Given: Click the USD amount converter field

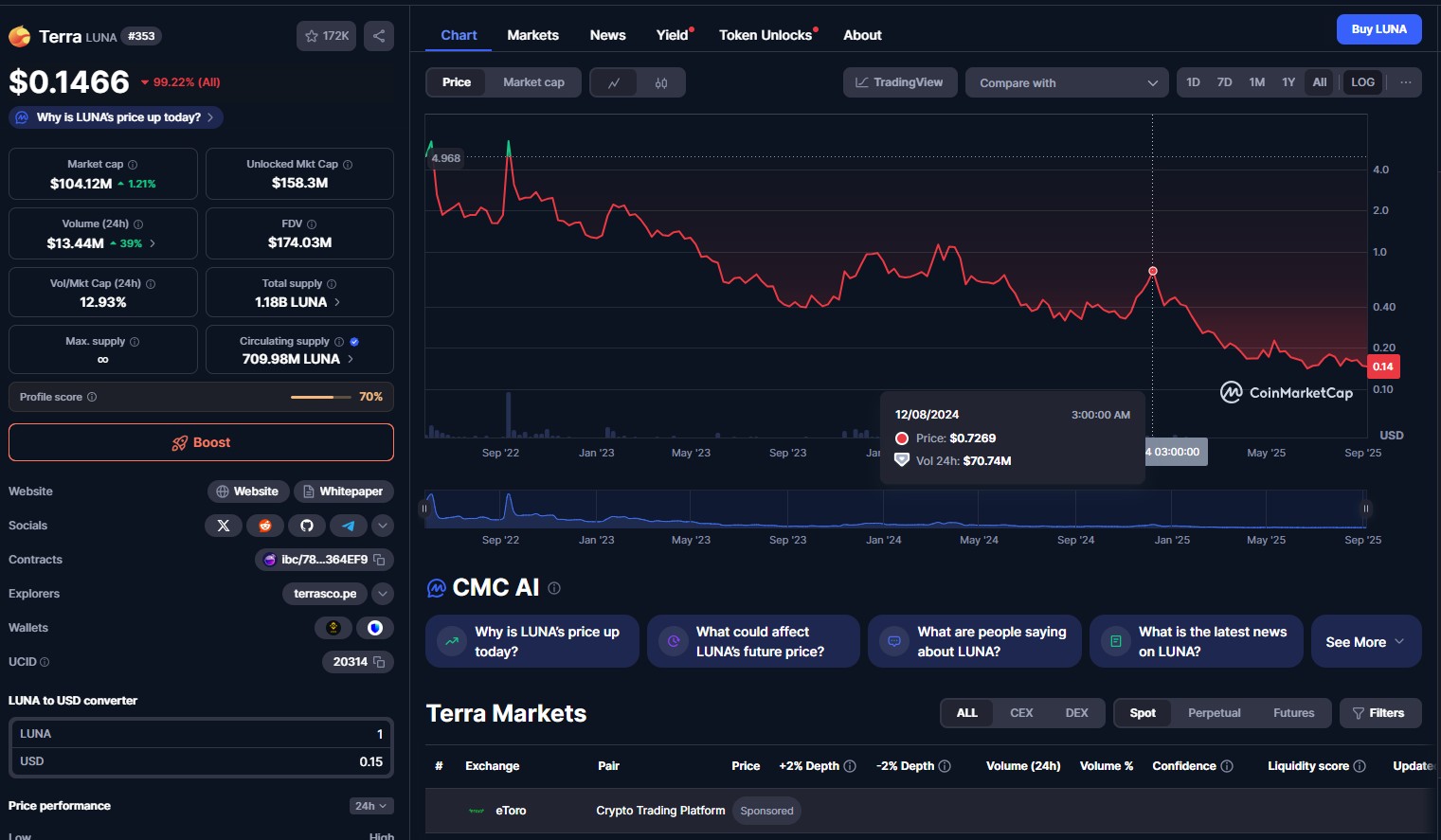Looking at the screenshot, I should point(201,761).
